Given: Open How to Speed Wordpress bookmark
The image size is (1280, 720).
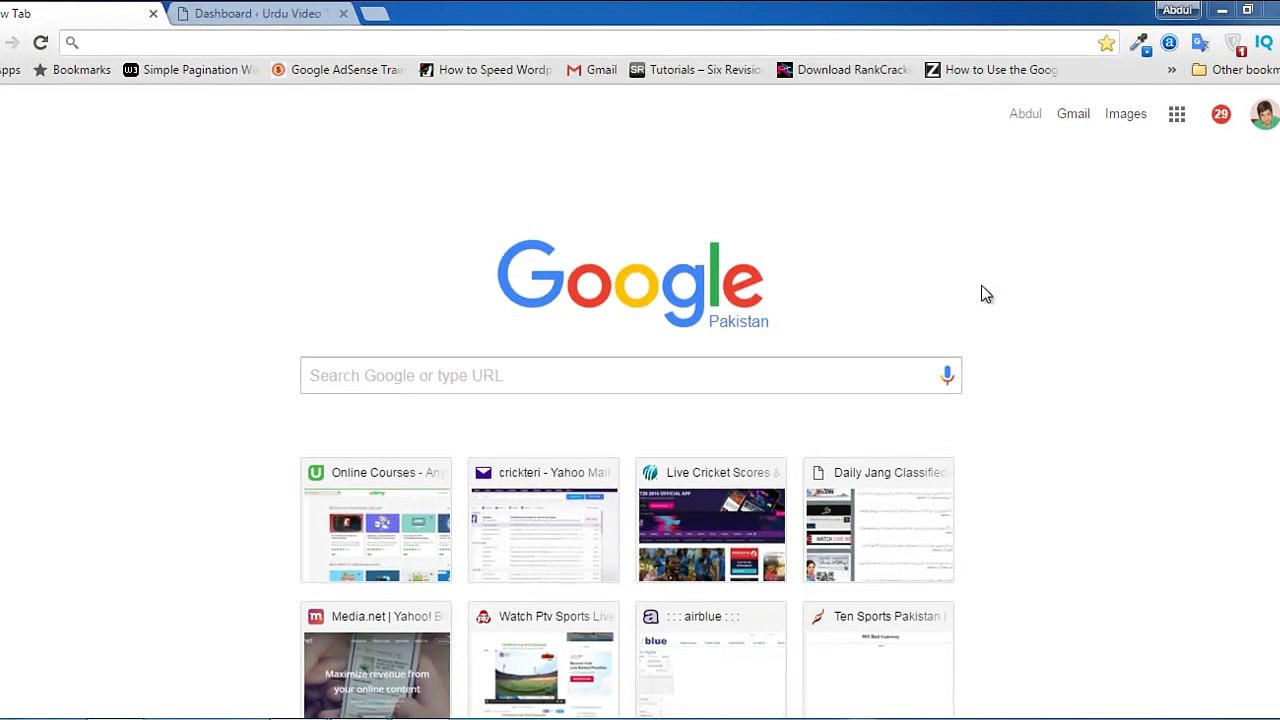Looking at the screenshot, I should pyautogui.click(x=486, y=70).
